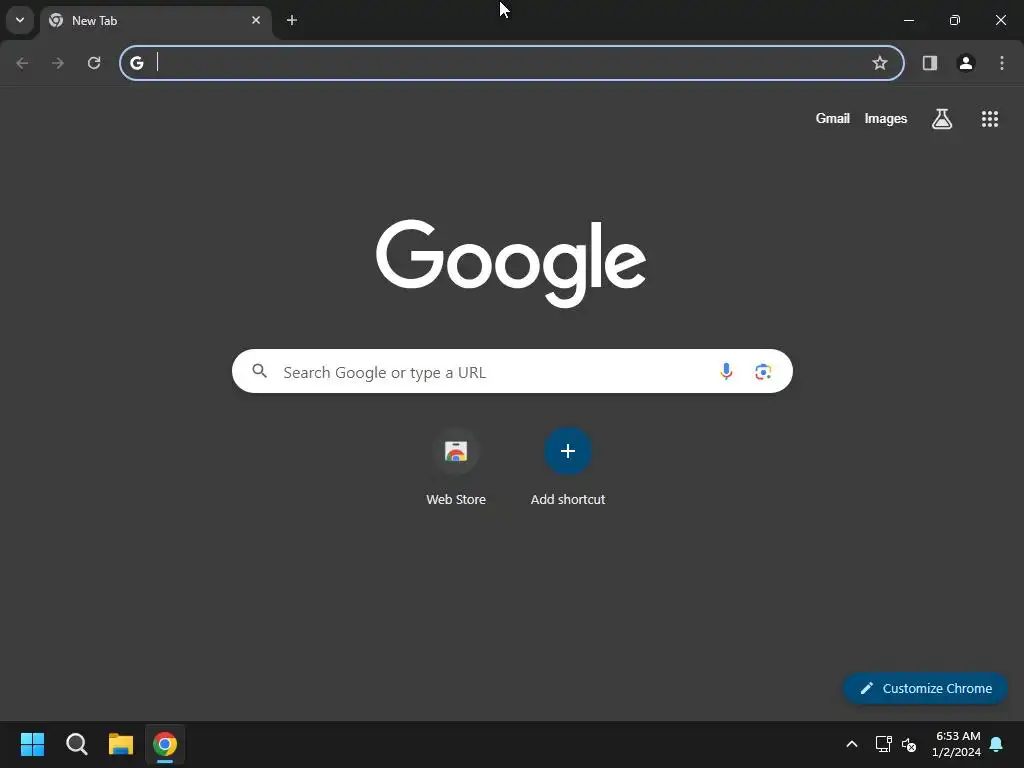Open the clock showing 6:53 AM
The height and width of the screenshot is (768, 1024).
pyautogui.click(x=957, y=744)
